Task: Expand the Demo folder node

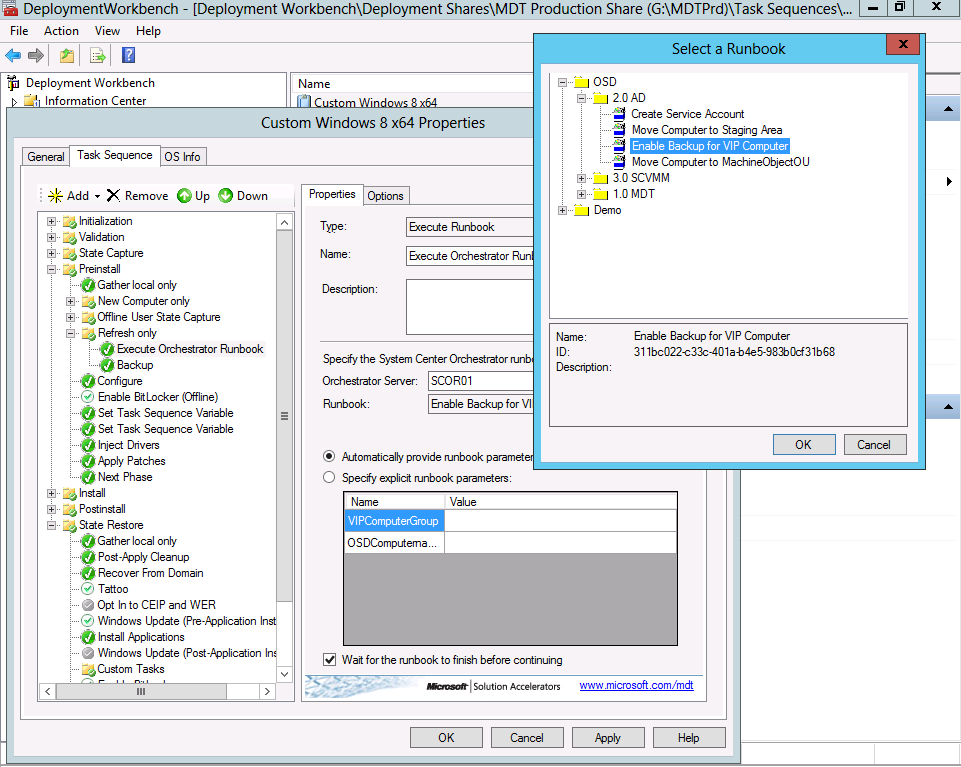Action: click(x=563, y=210)
